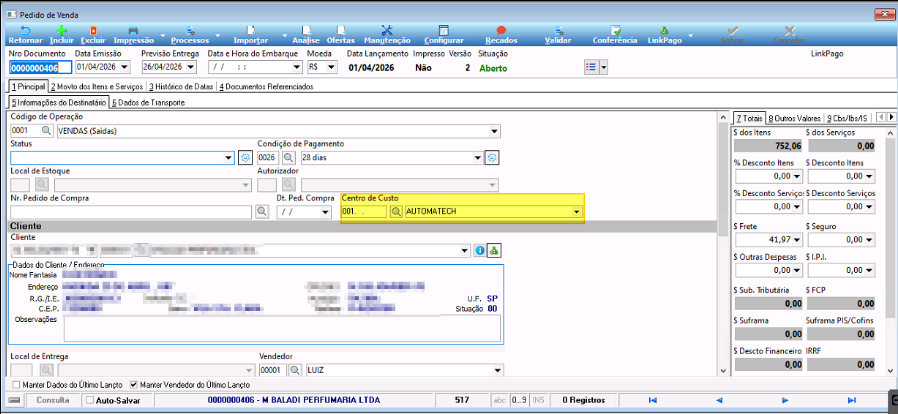Go to next record navigation arrow
The image size is (898, 414).
[x=786, y=400]
